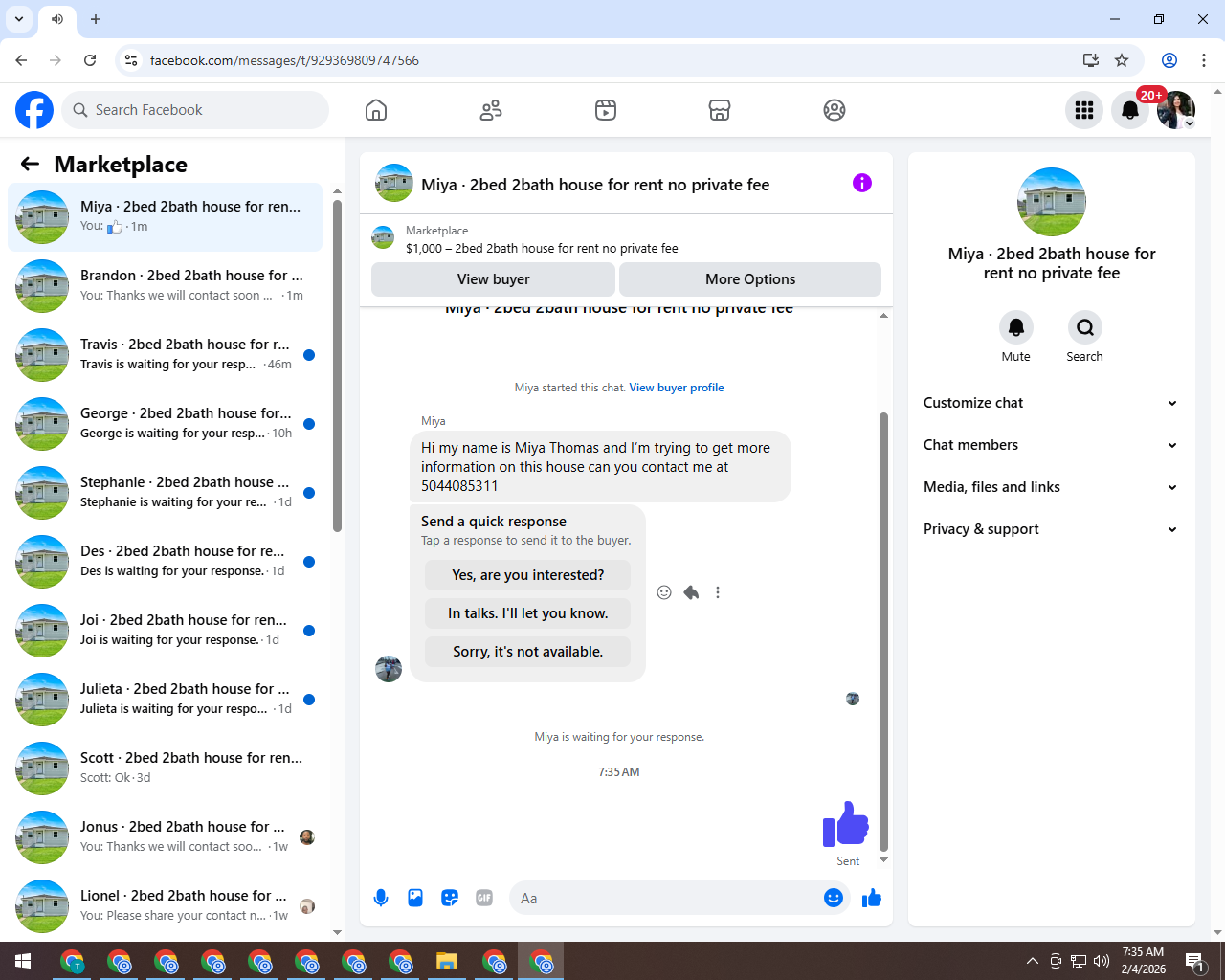Open the Julieta conversation
Screen dimensions: 1225x980
tap(166, 700)
